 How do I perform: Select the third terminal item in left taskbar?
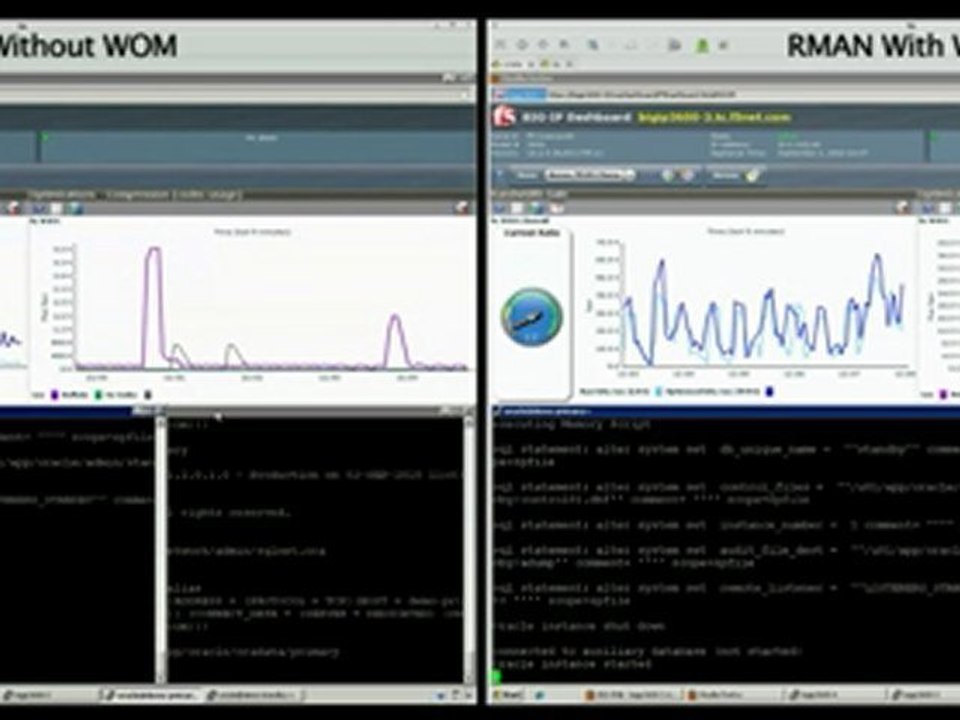pos(253,695)
